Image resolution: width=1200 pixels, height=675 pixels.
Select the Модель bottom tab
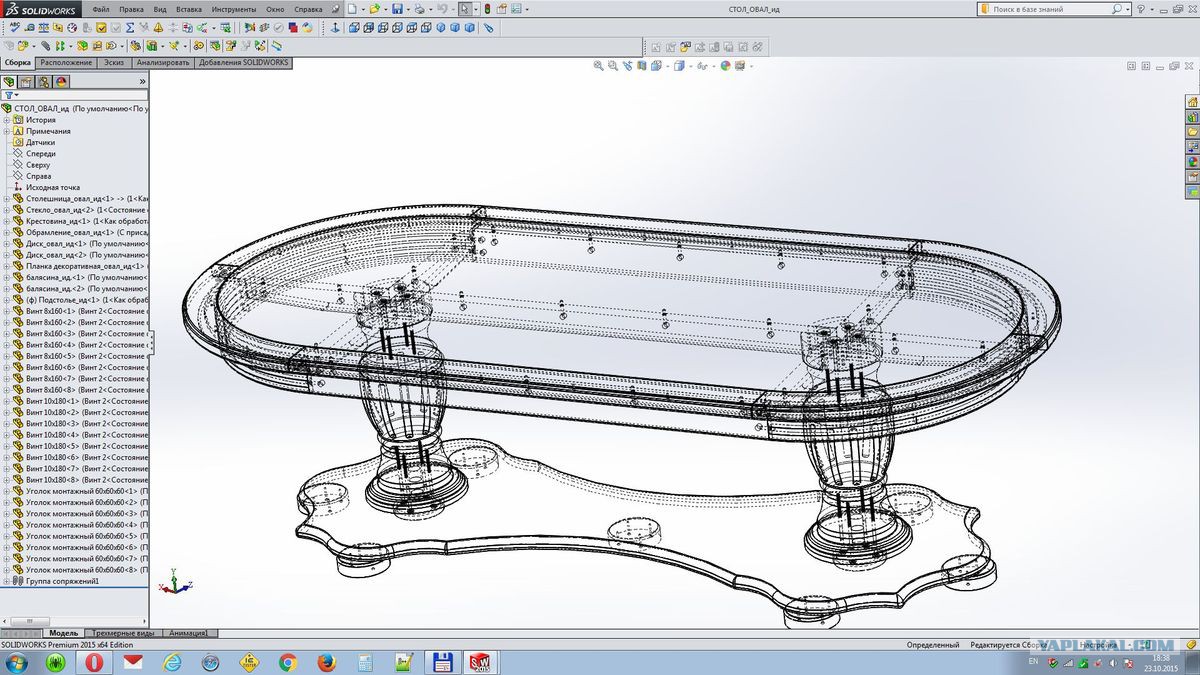63,633
